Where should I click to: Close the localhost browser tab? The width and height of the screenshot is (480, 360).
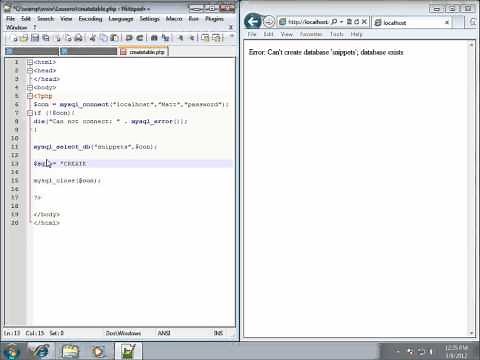coord(446,23)
